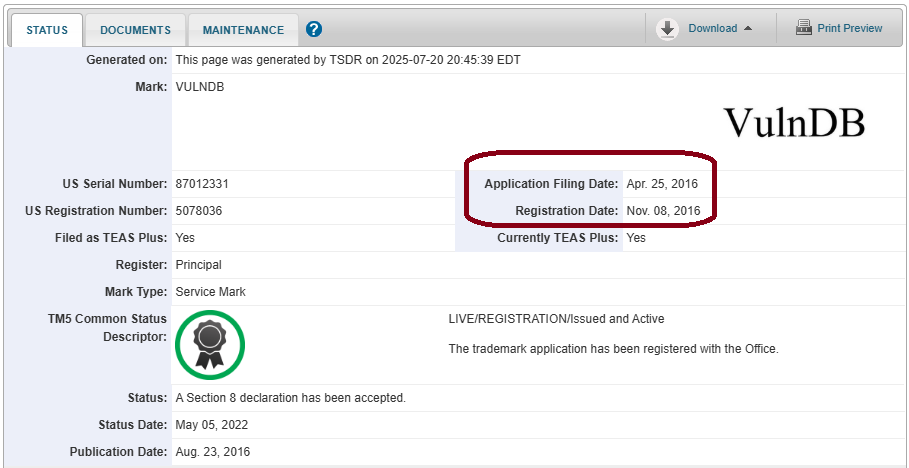Click the Section 8 declaration status text
Viewport: 909px width, 468px height.
pos(290,398)
